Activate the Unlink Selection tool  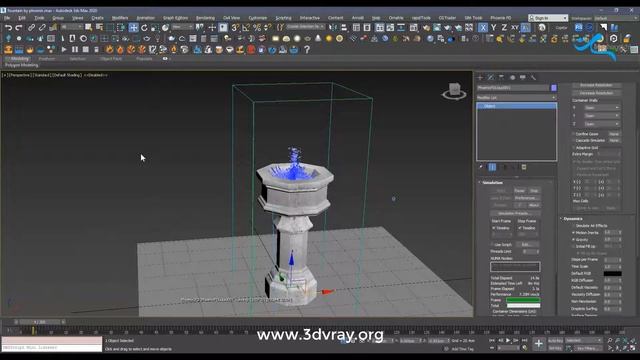tap(42, 28)
